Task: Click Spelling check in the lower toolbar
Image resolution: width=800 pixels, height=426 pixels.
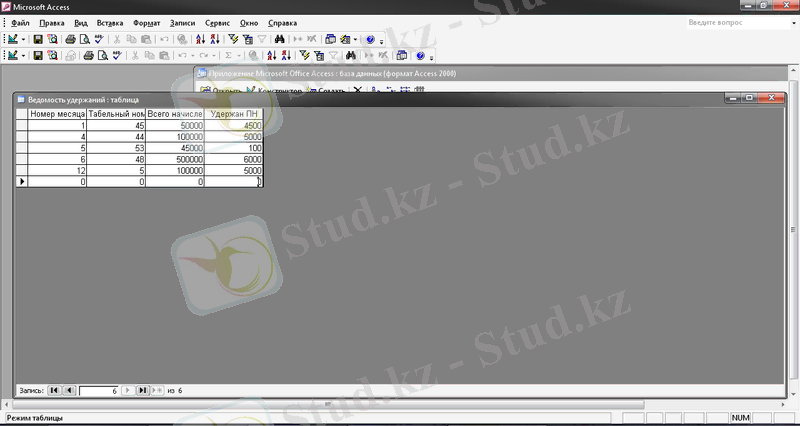Action: click(x=117, y=56)
